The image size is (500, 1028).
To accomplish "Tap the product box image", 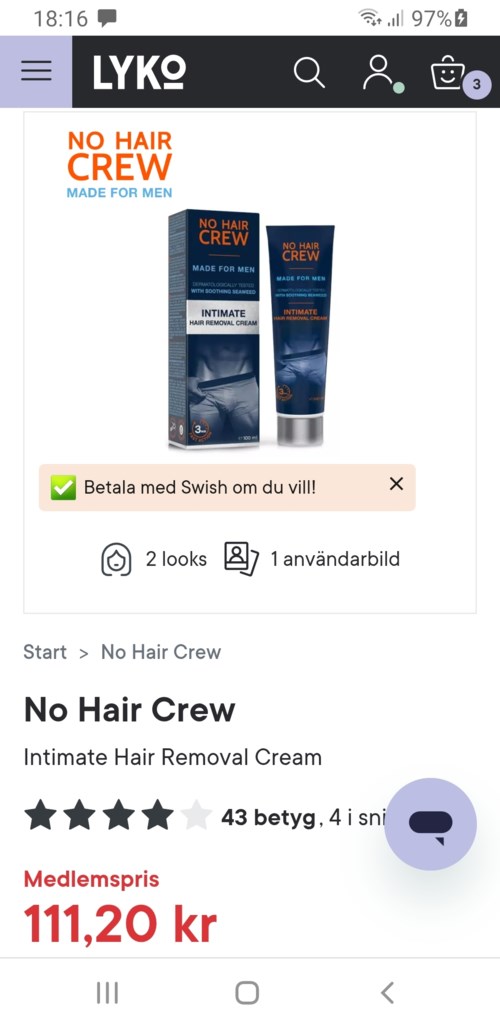I will (214, 329).
